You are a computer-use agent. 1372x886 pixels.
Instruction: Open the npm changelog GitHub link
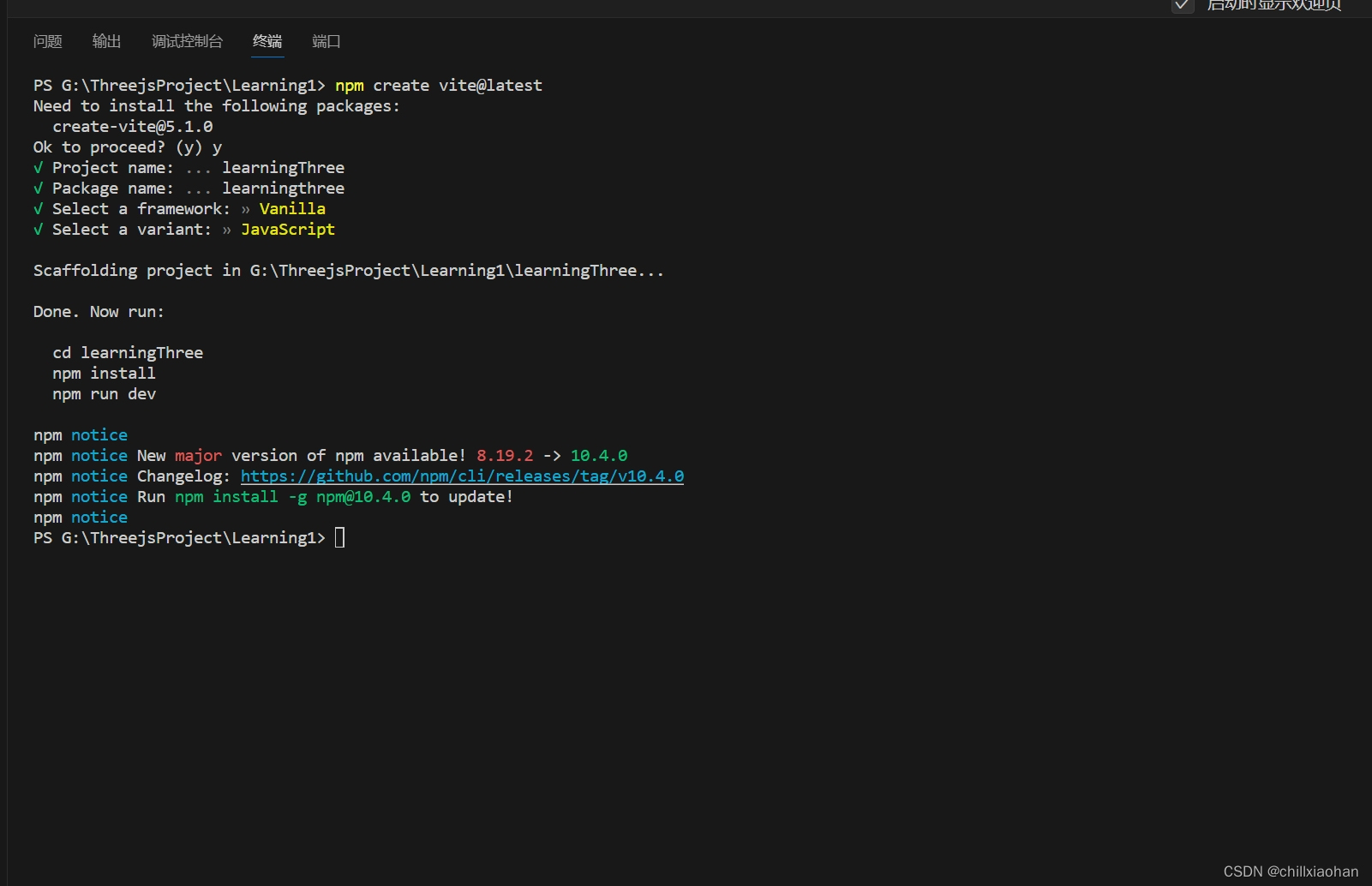[462, 476]
